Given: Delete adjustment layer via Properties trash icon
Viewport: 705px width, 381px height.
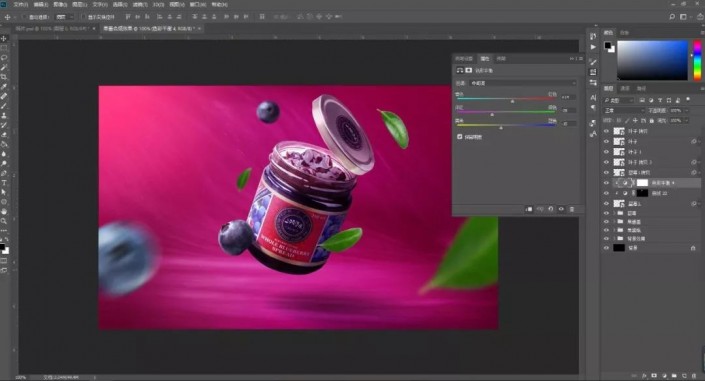Looking at the screenshot, I should 572,209.
